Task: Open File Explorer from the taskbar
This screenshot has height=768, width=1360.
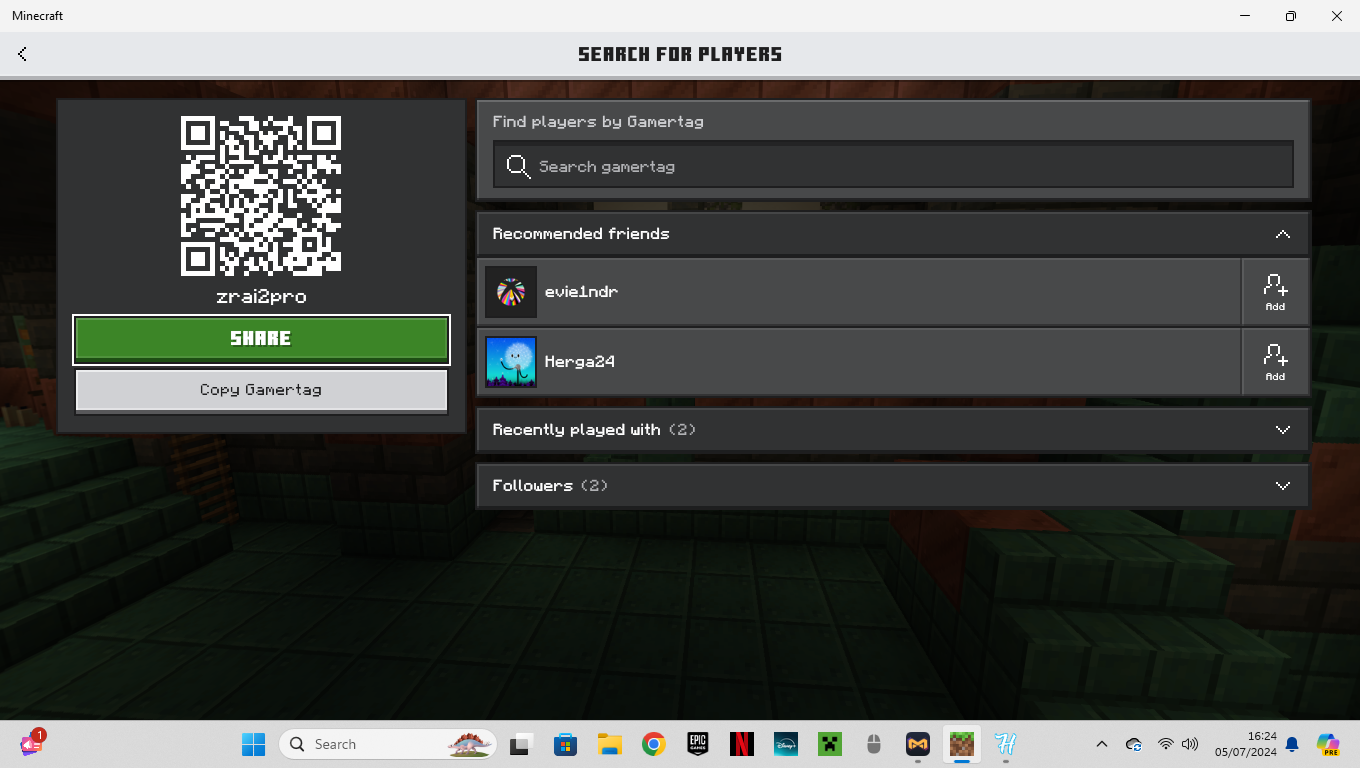Action: (x=609, y=744)
